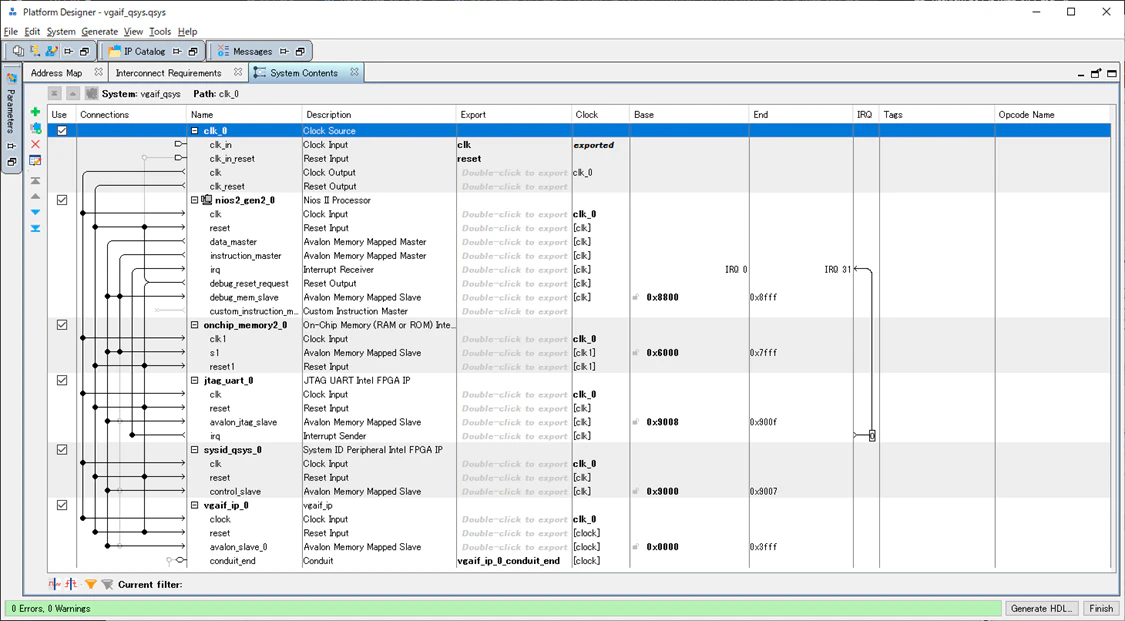Click the red X remove component icon

pyautogui.click(x=35, y=144)
